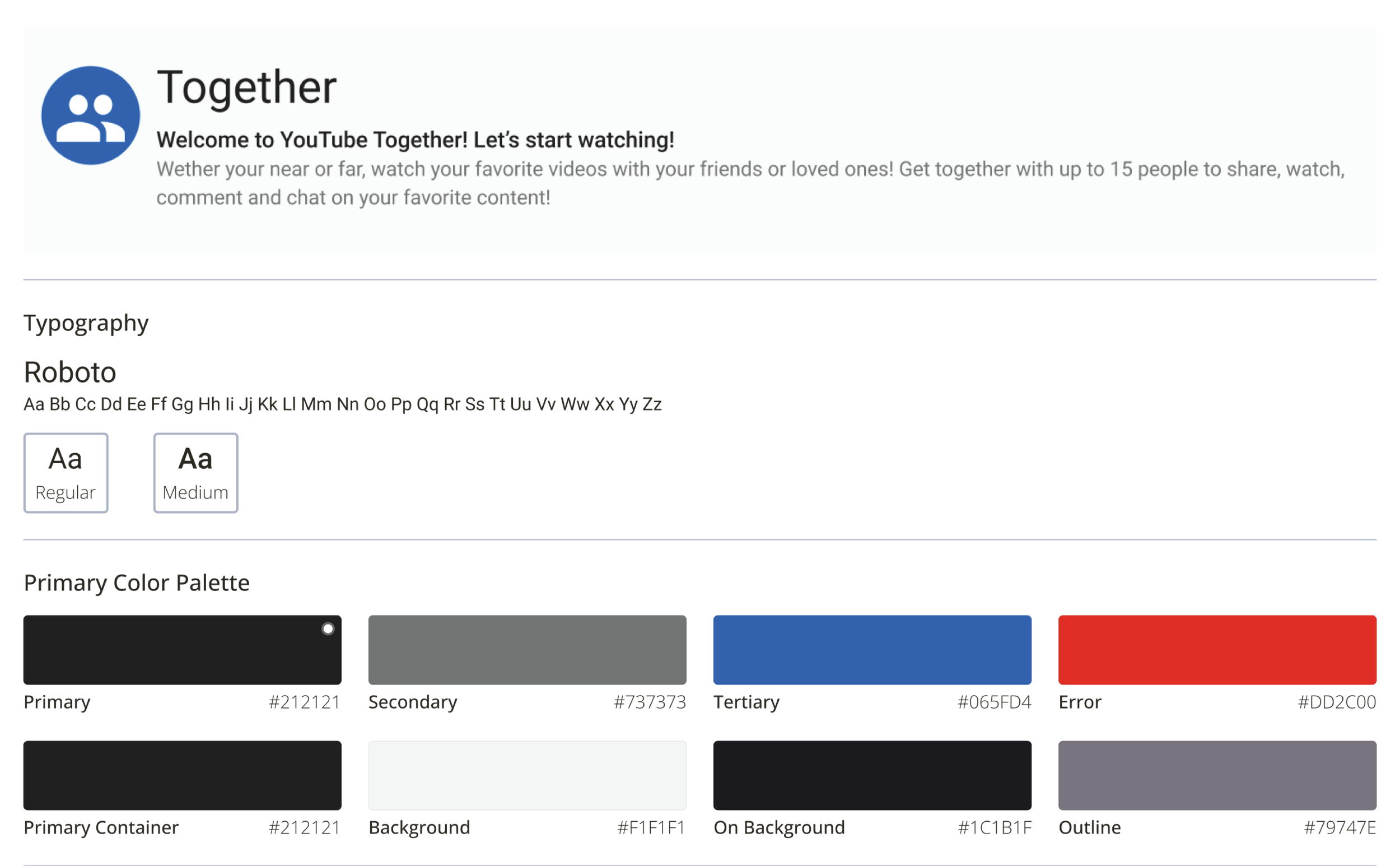This screenshot has height=866, width=1400.
Task: Pick the Primary #212121 color swatch
Action: click(182, 650)
